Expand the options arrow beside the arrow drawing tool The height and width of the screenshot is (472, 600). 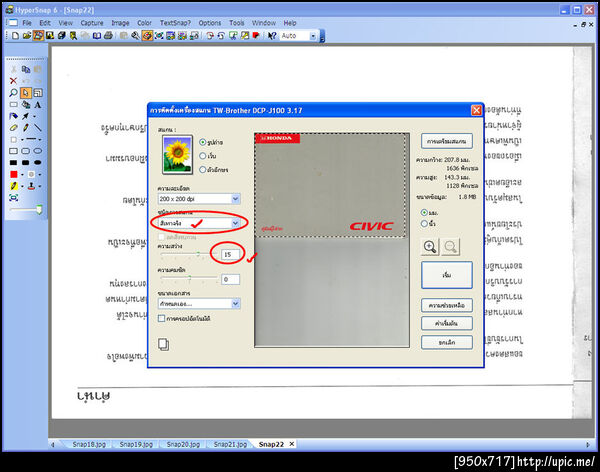click(x=34, y=116)
